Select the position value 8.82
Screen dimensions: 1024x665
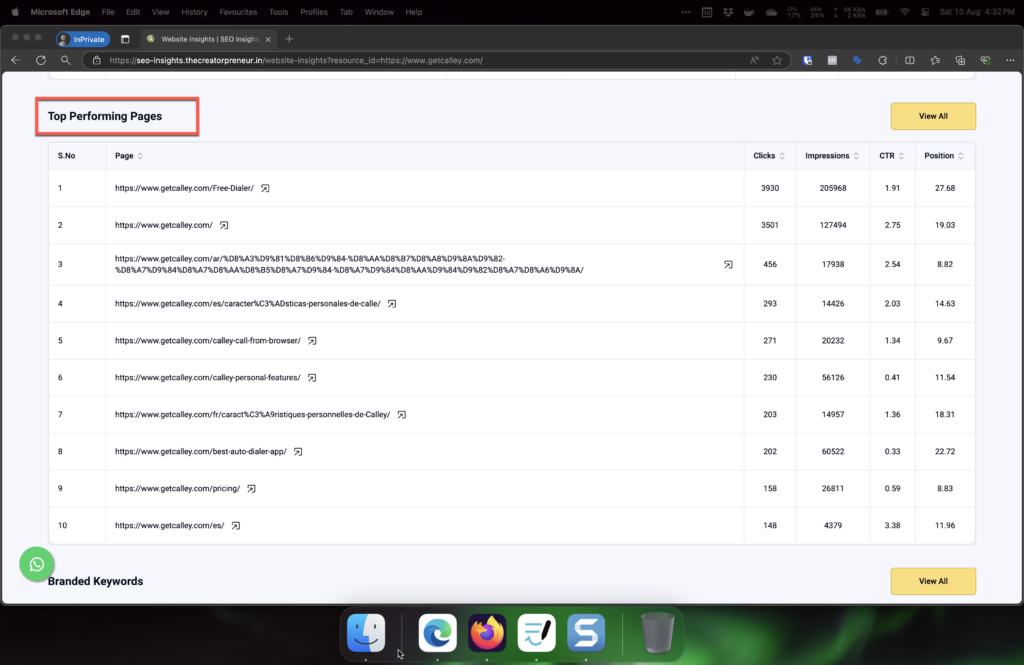945,265
